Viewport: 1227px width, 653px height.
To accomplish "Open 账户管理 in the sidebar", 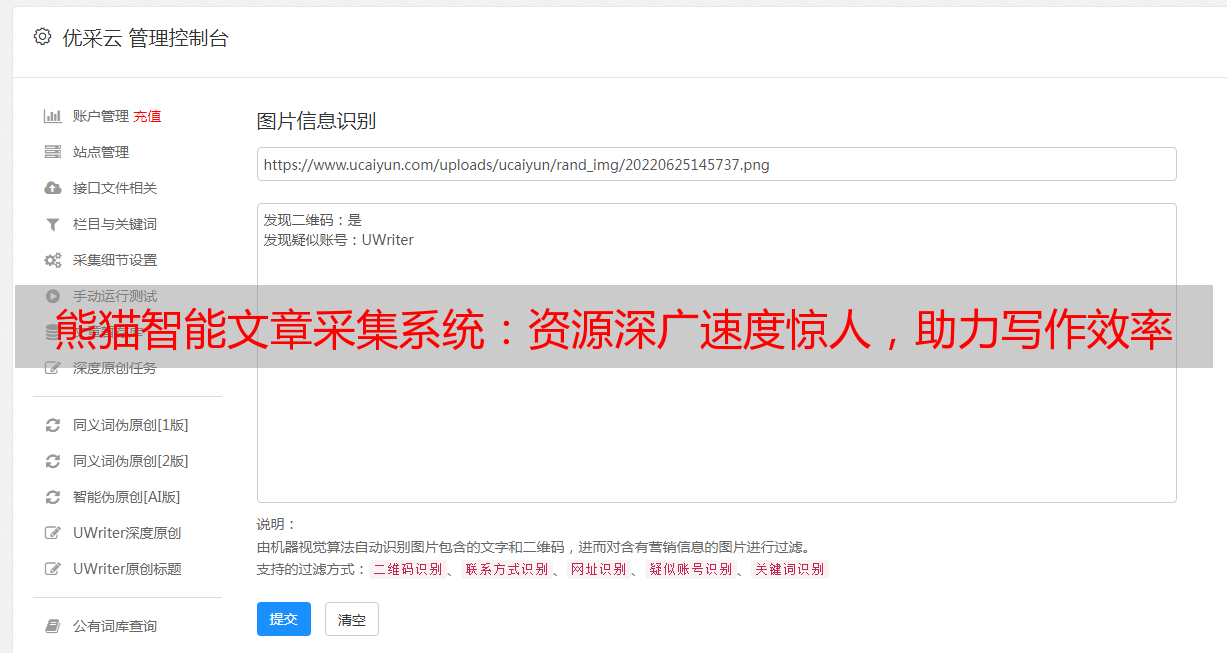I will 101,116.
